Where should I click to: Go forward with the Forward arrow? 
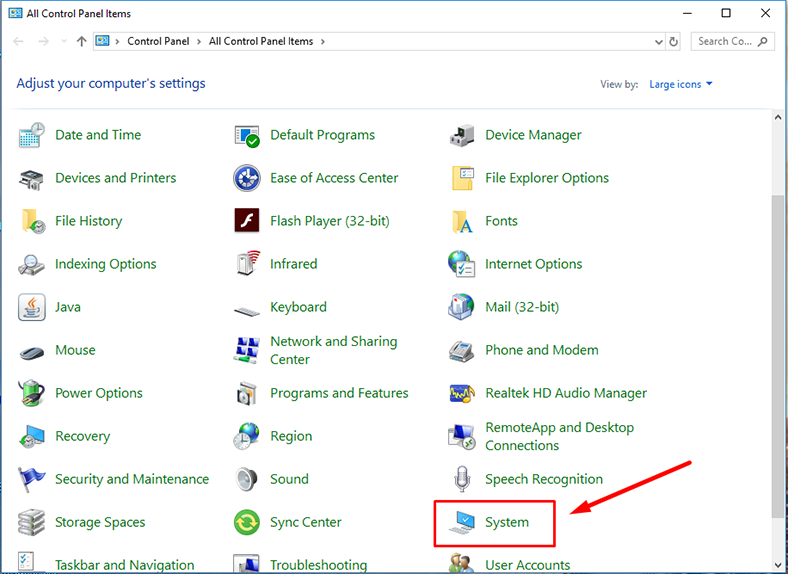44,41
